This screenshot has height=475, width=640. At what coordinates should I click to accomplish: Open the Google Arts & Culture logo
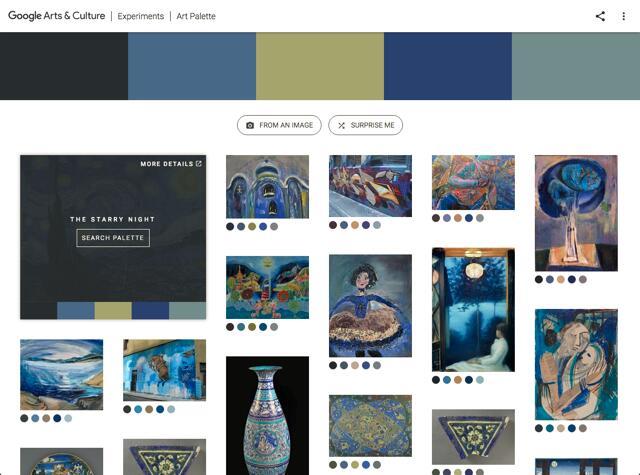point(57,16)
